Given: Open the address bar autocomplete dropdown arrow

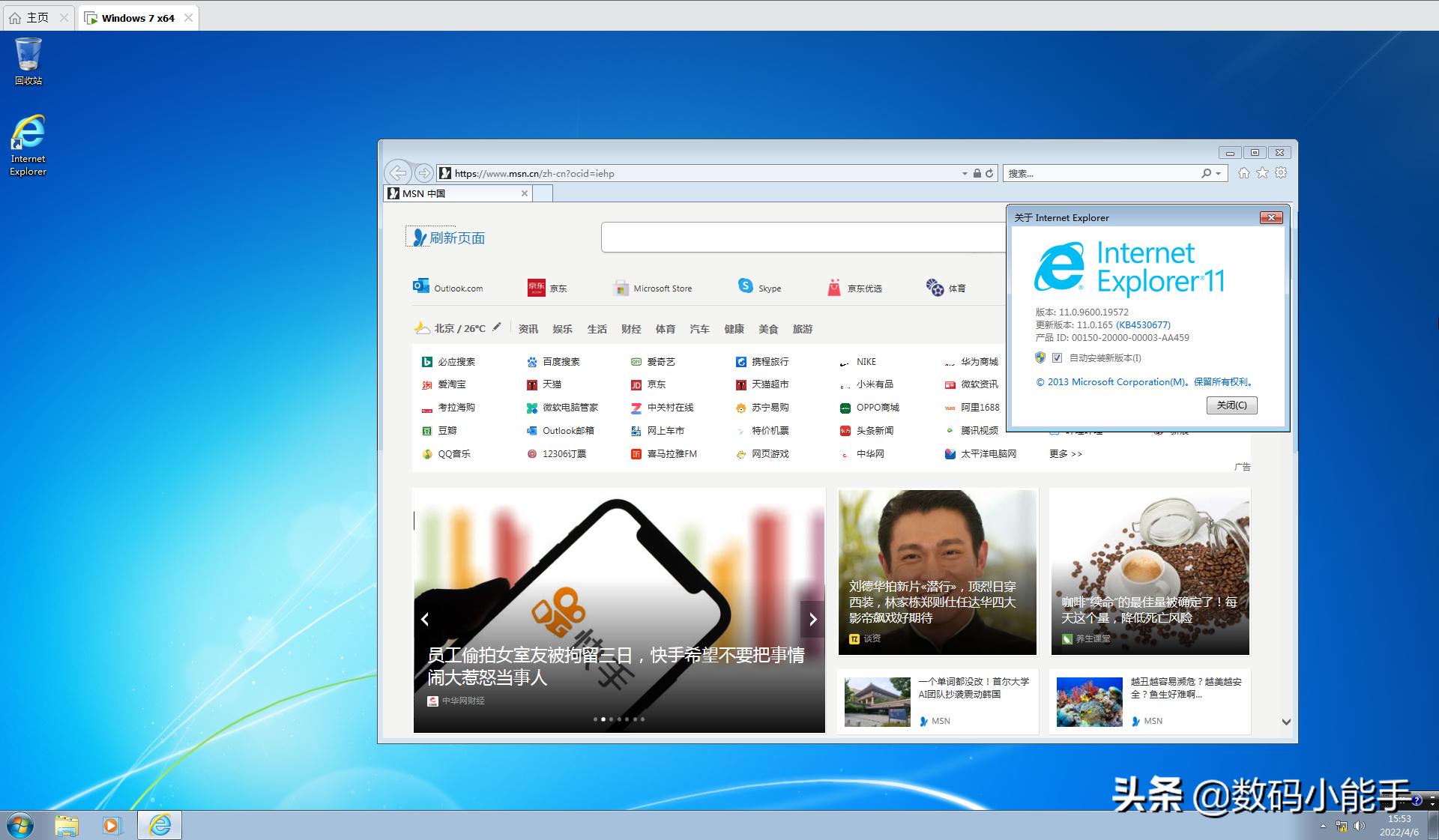Looking at the screenshot, I should coord(965,173).
